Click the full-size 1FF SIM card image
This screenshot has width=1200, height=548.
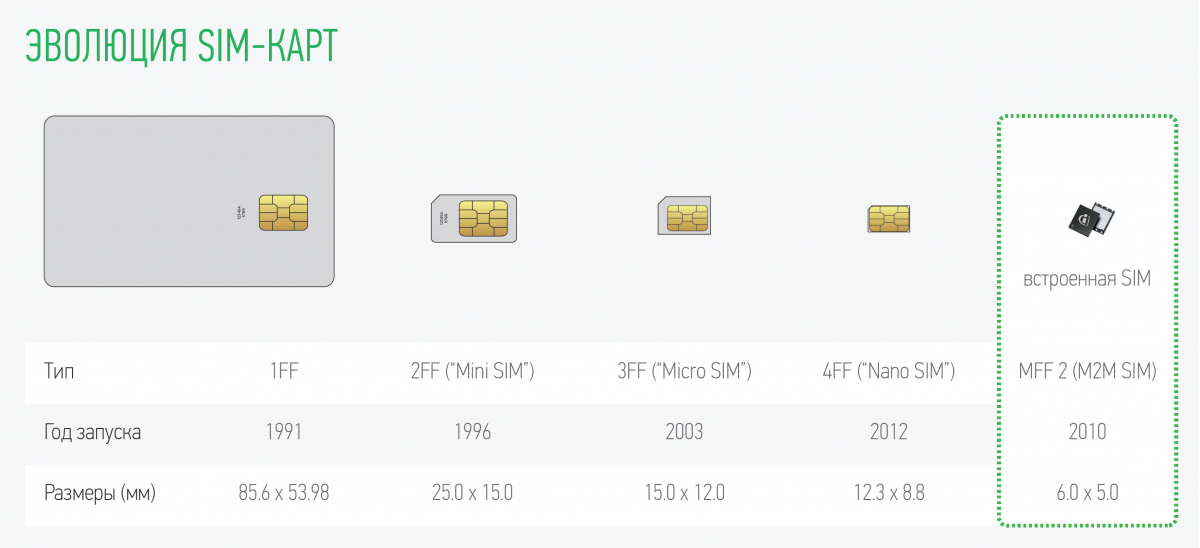coord(189,202)
